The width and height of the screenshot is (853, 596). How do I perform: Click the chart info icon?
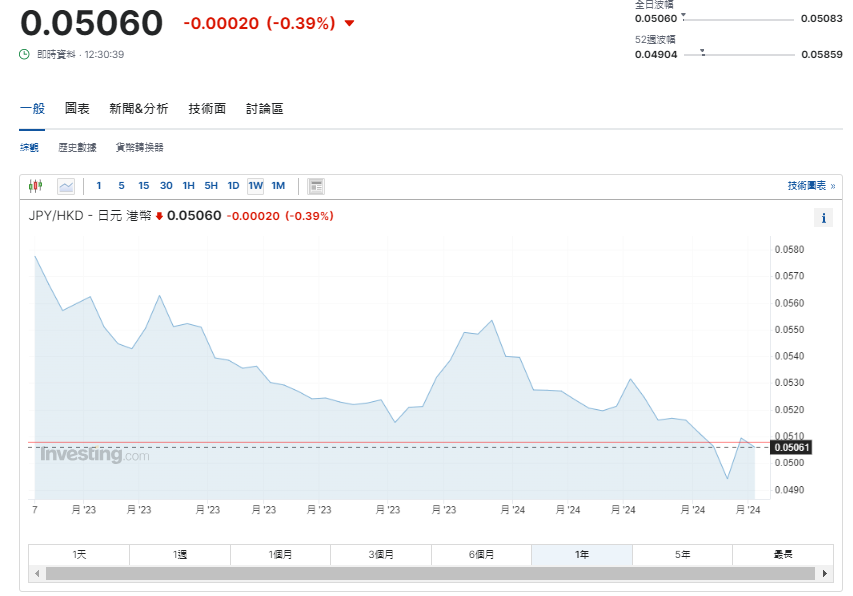pyautogui.click(x=823, y=217)
